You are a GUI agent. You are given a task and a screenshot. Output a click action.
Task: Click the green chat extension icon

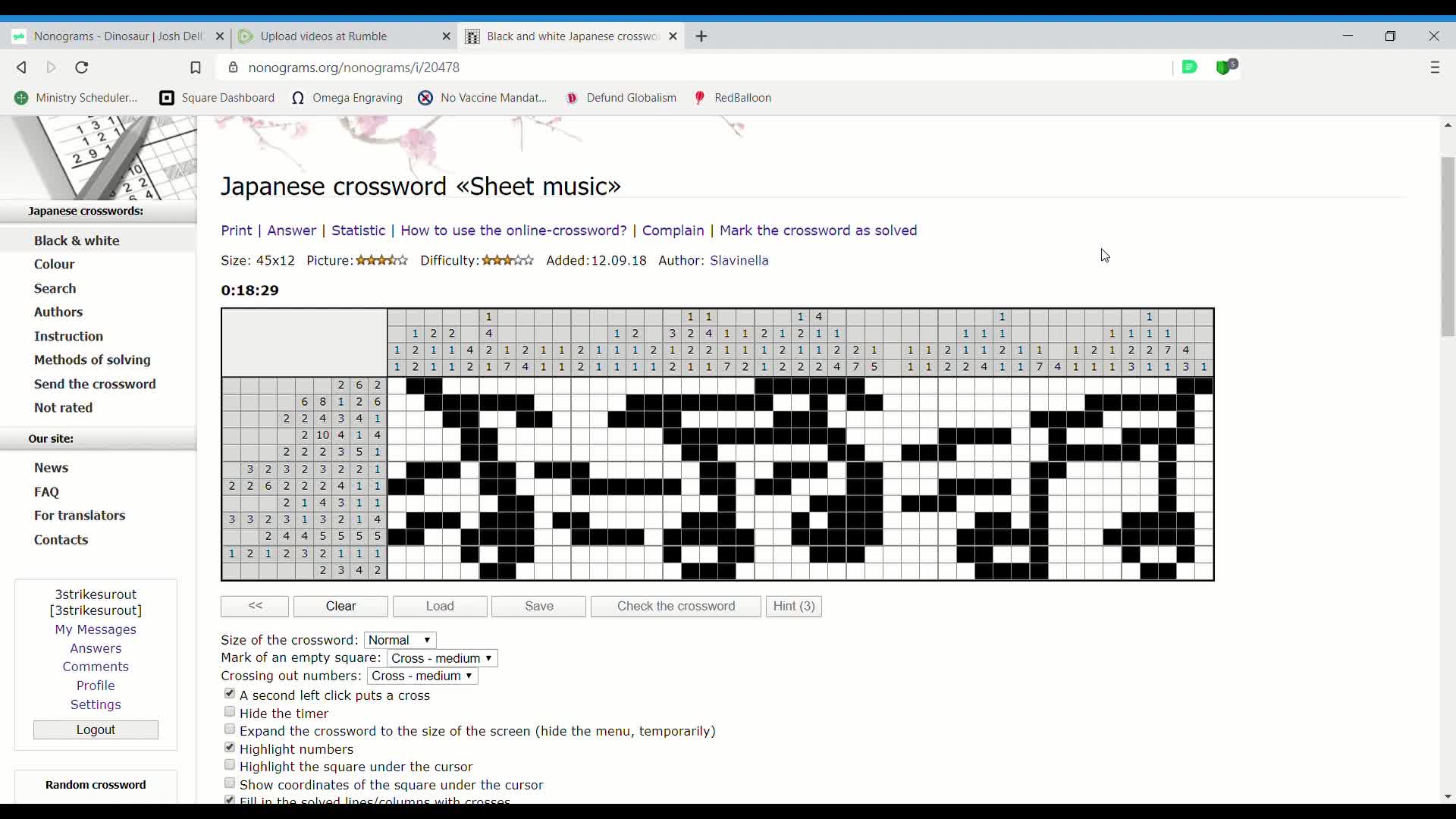(x=1189, y=67)
